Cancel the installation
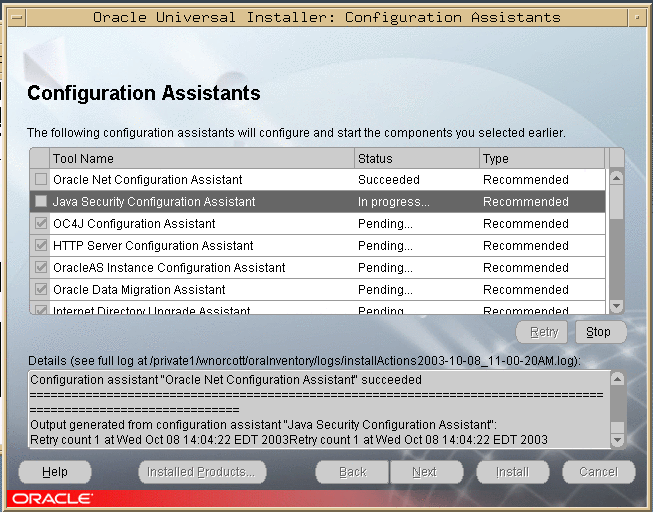 (x=599, y=472)
